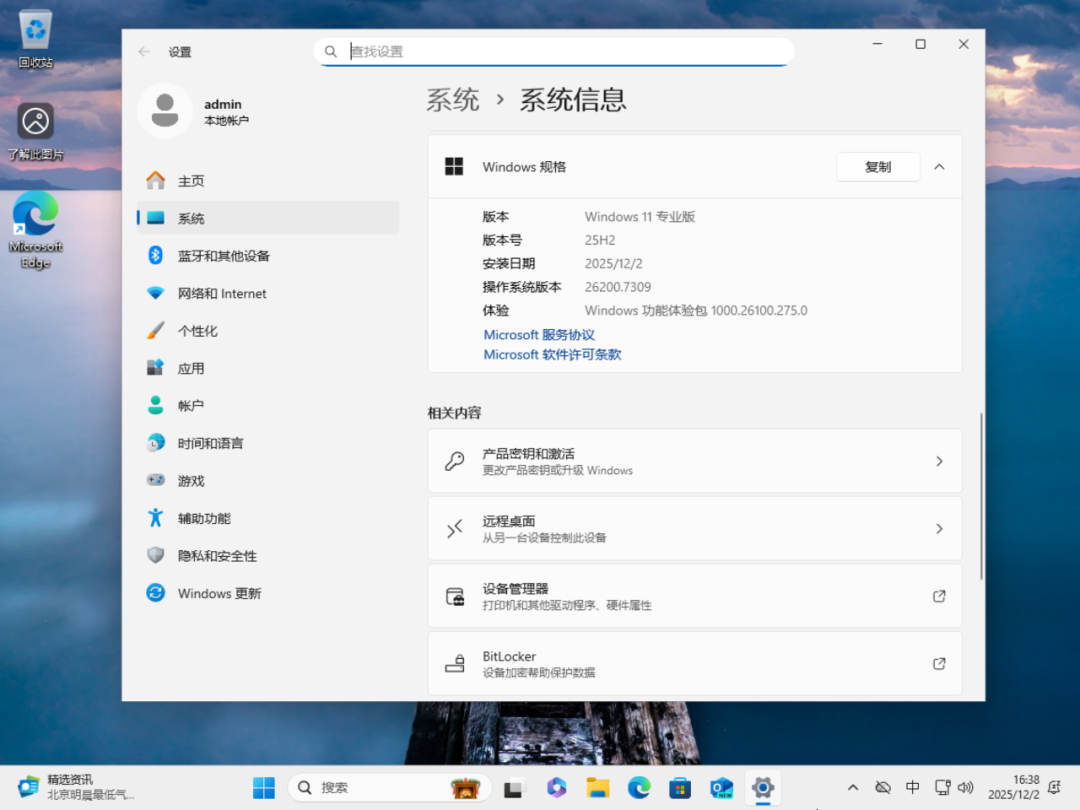Image resolution: width=1080 pixels, height=810 pixels.
Task: Click the Windows logo in Windows 规格
Action: point(454,167)
